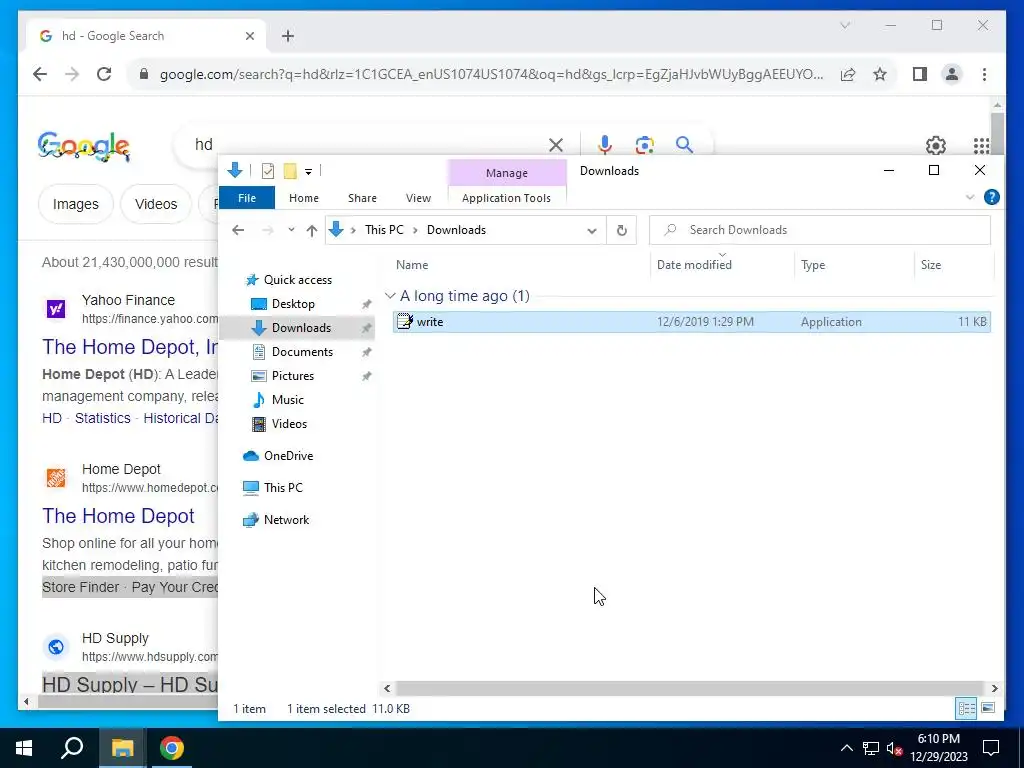Open the Chrome profile avatar menu

click(952, 74)
